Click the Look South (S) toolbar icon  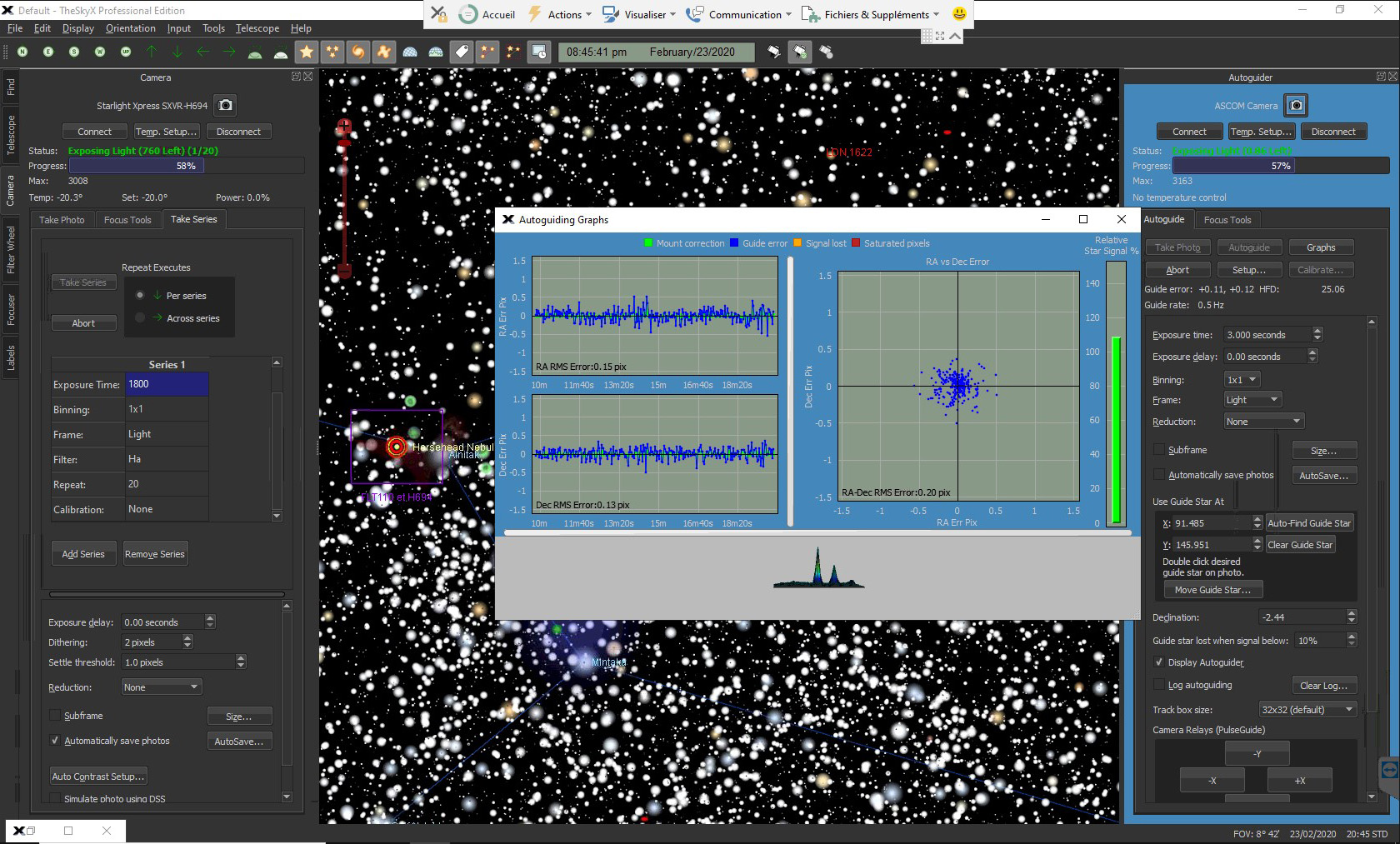(x=74, y=52)
